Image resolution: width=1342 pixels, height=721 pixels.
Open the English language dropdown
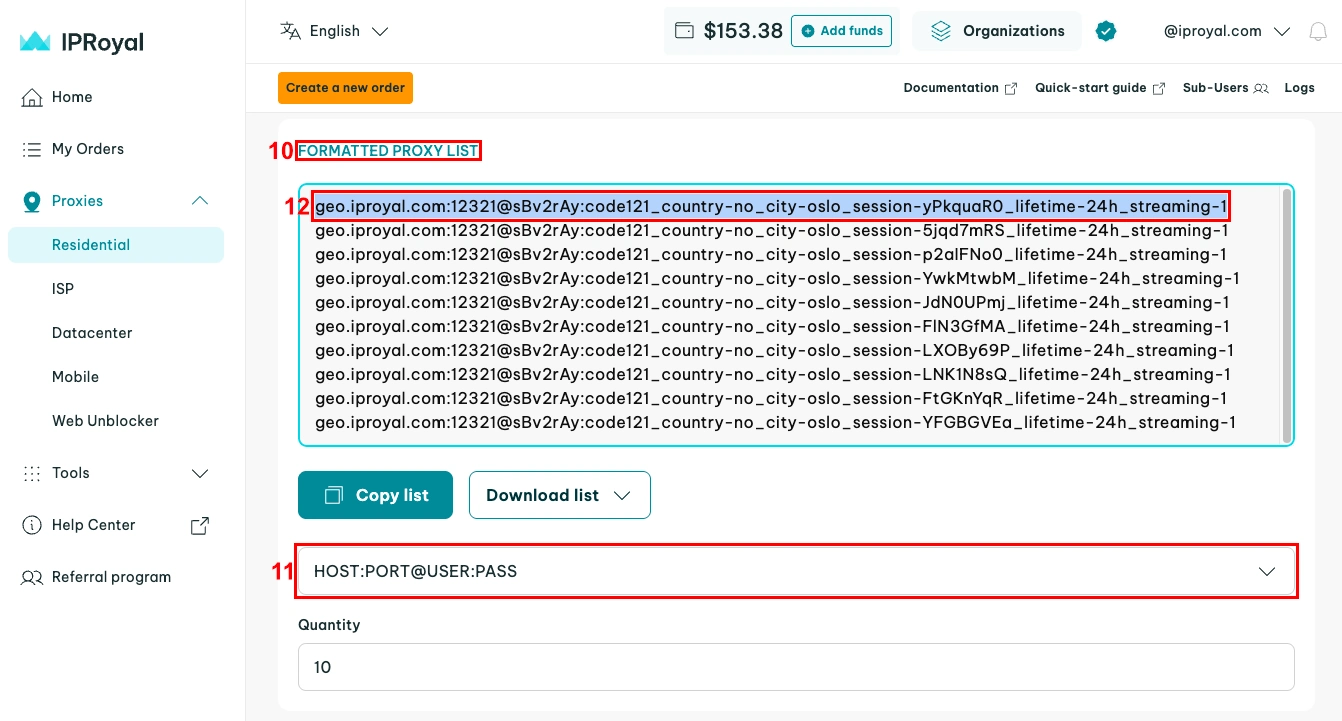coord(335,31)
